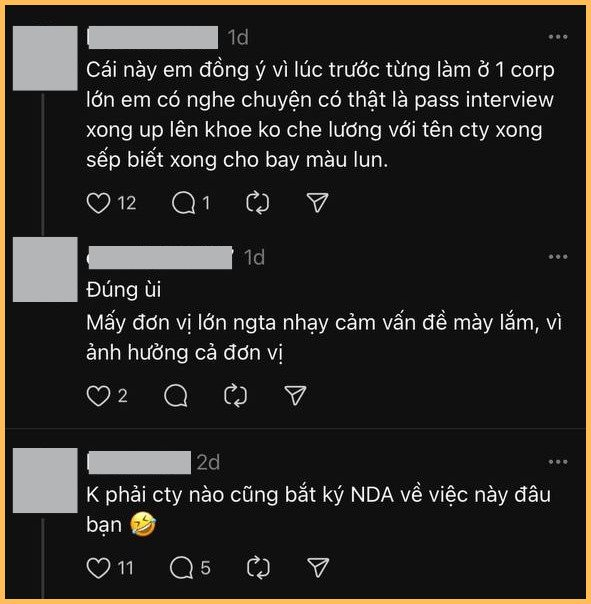Viewport: 591px width, 604px height.
Task: Open the NDA commenter's avatar
Action: (45, 480)
